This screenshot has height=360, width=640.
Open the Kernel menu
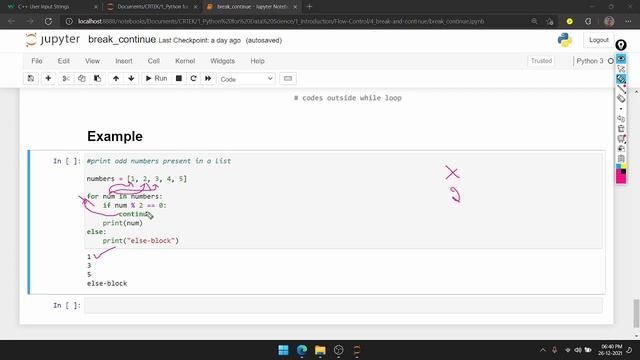[185, 61]
